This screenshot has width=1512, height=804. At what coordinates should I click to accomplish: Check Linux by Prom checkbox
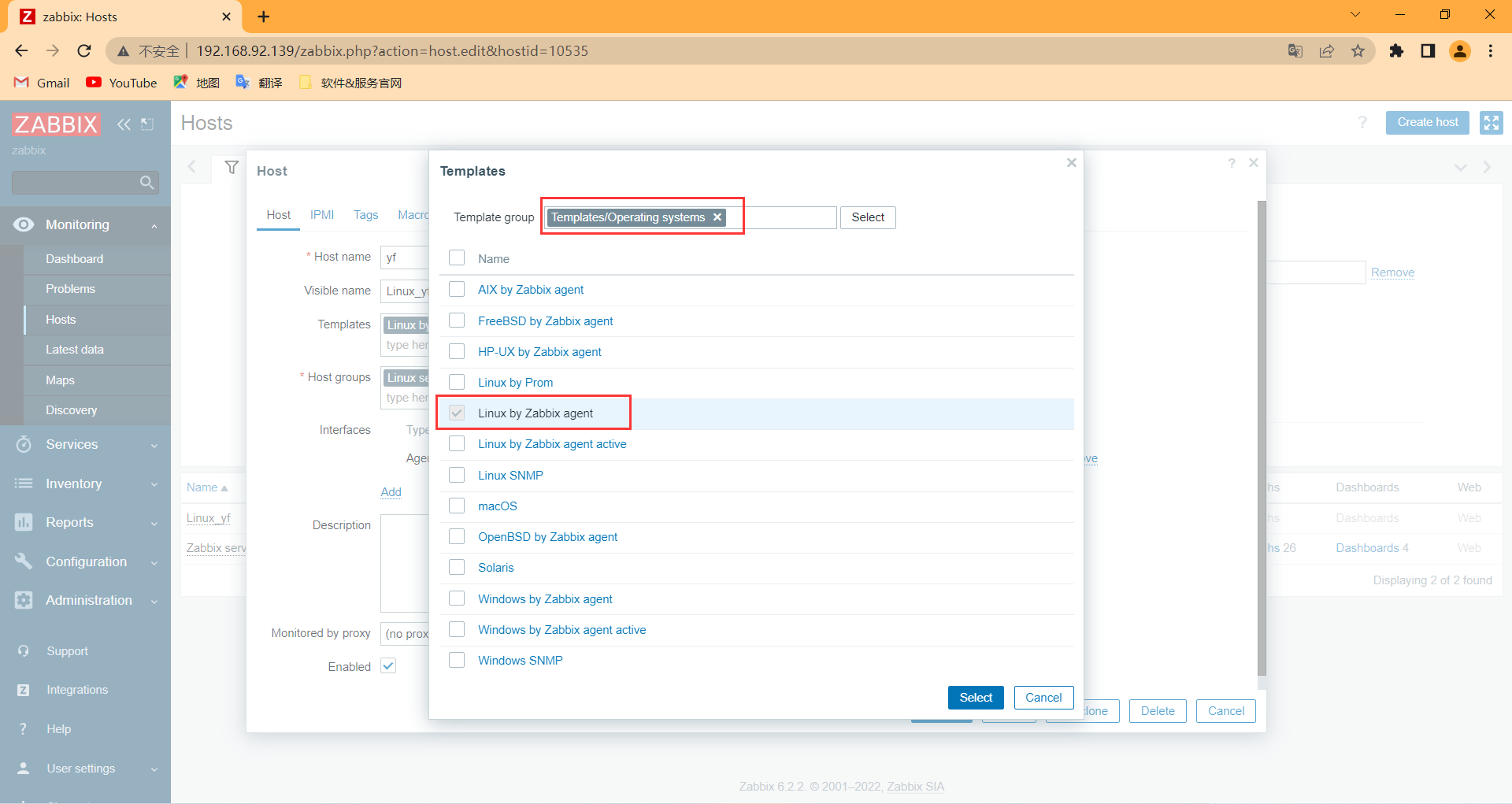(x=457, y=382)
